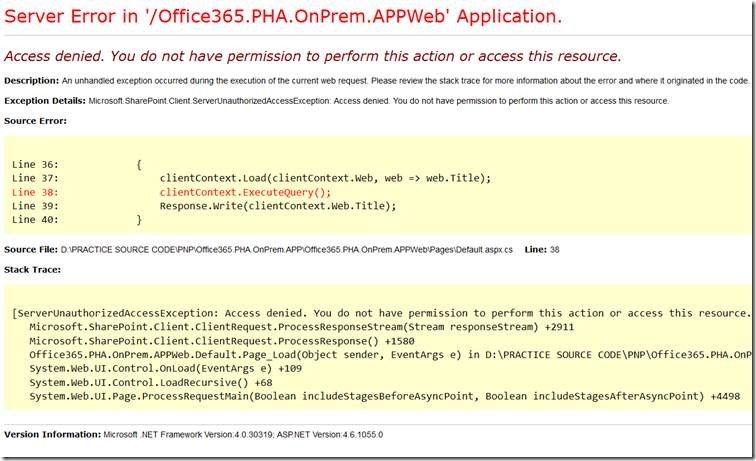
Task: Click the 'Line: 38' indicator
Action: tap(542, 250)
